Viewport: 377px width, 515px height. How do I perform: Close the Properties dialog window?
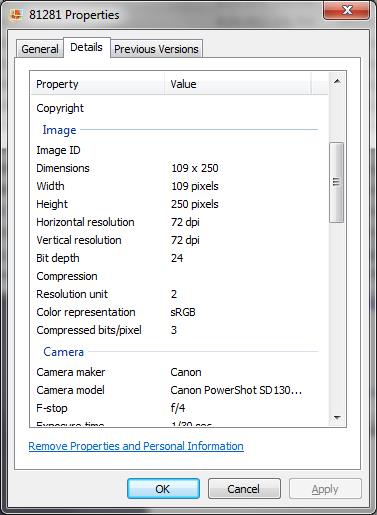tap(346, 11)
